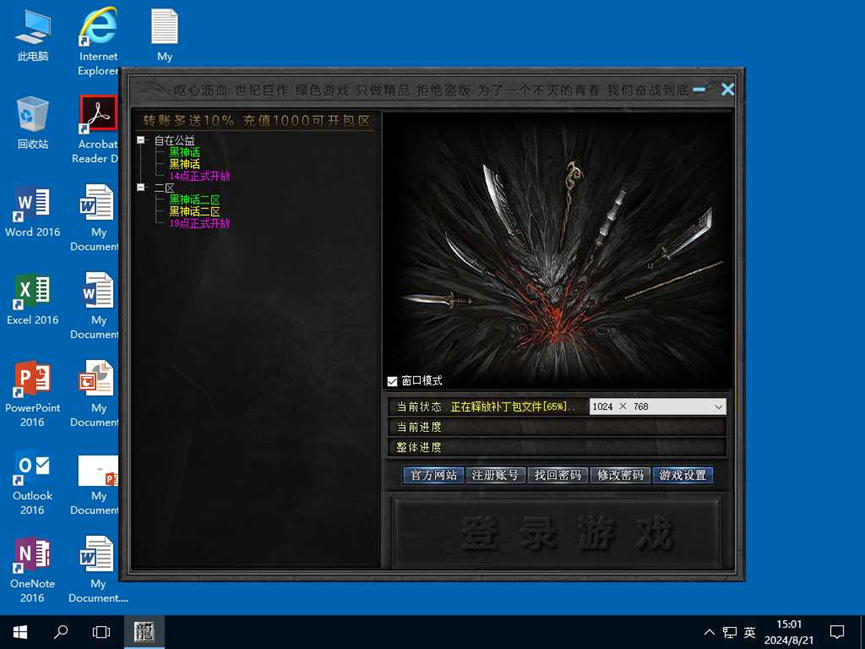This screenshot has width=865, height=649.
Task: Click the 当前进度 progress bar
Action: coord(557,427)
